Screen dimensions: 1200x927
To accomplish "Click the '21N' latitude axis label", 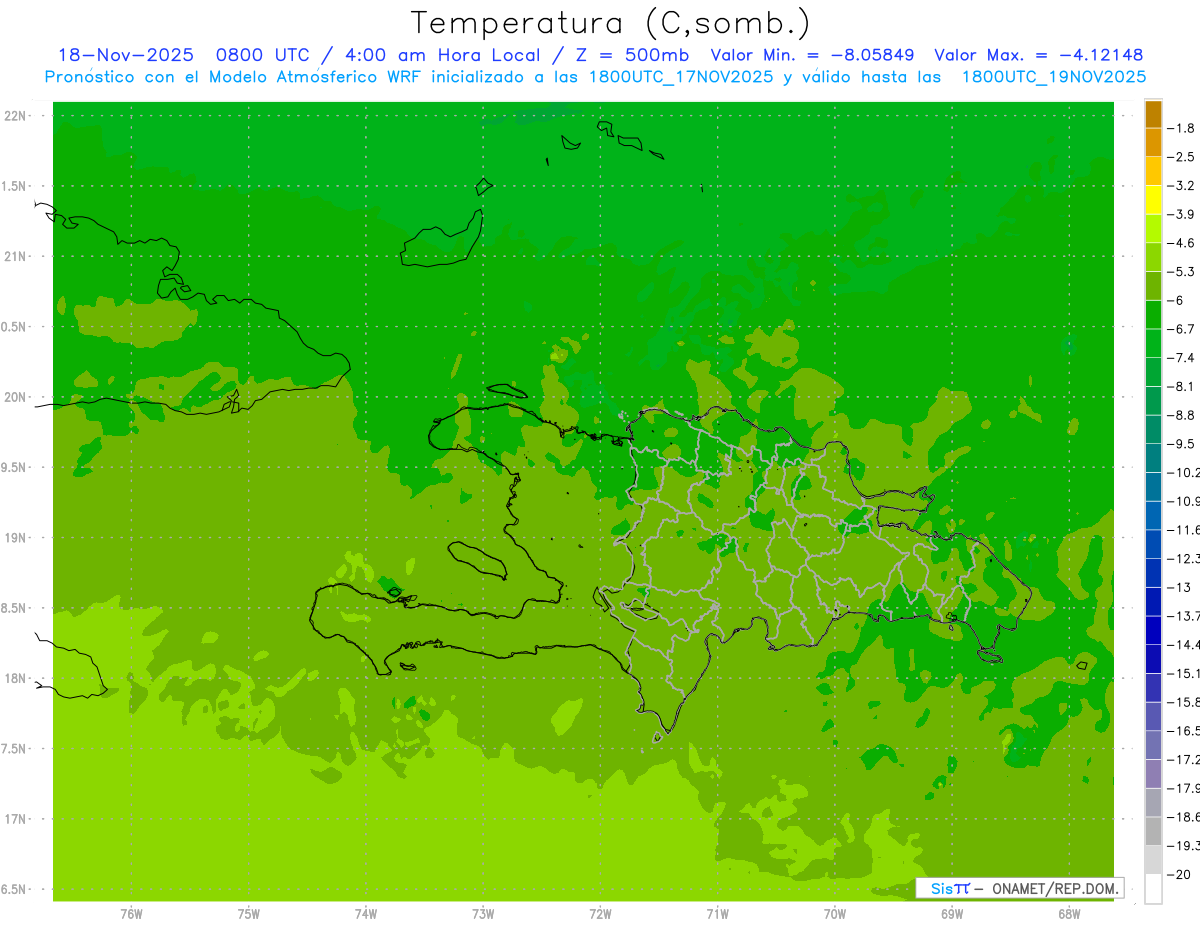I will (x=16, y=257).
